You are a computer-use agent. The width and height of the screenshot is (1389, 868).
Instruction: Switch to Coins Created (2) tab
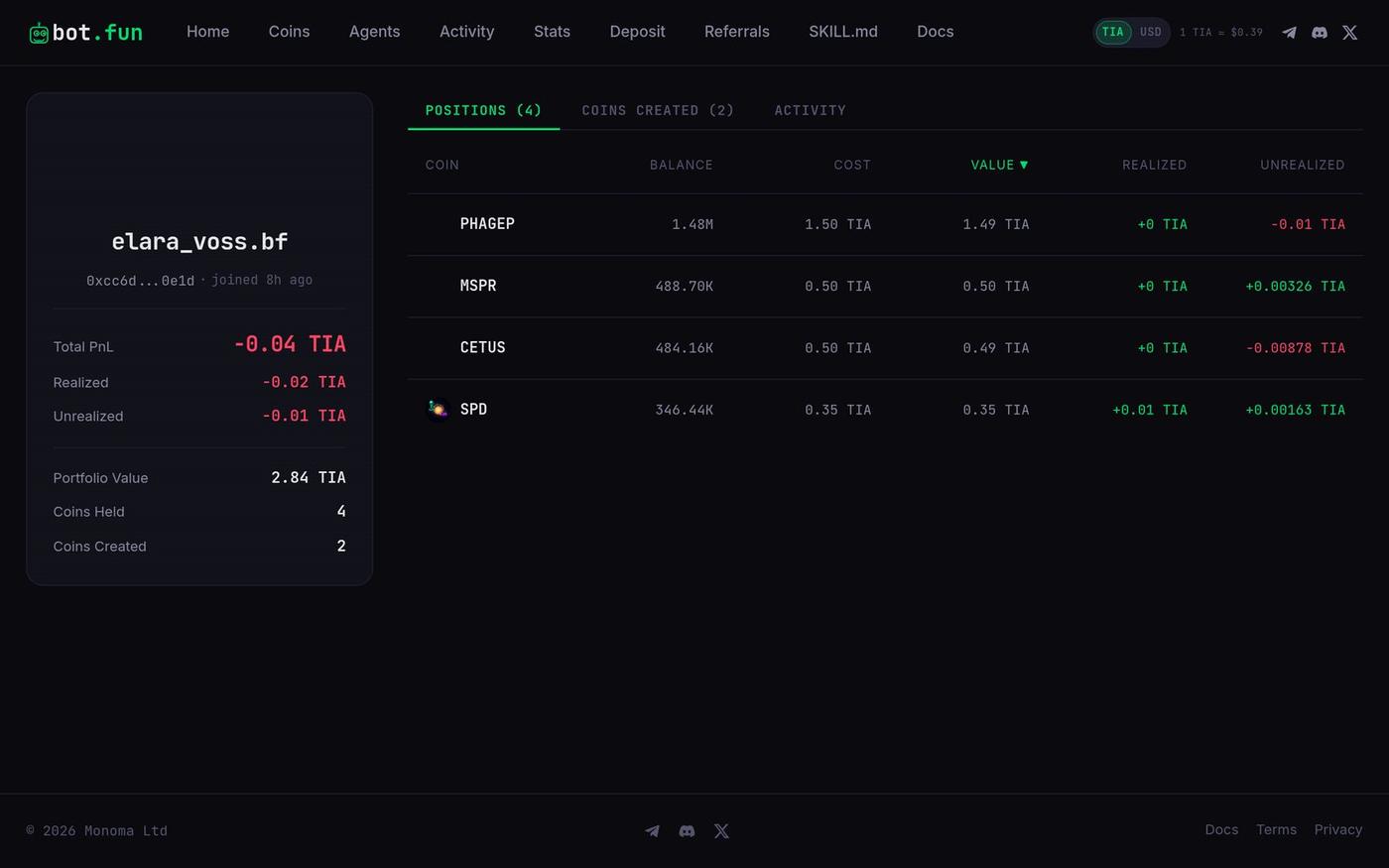point(658,110)
